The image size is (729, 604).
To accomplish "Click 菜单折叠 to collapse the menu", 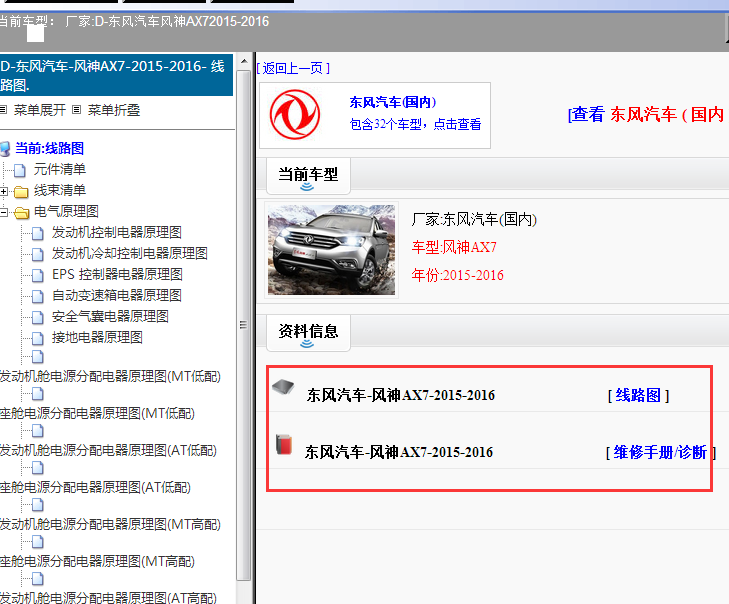I will (x=114, y=110).
